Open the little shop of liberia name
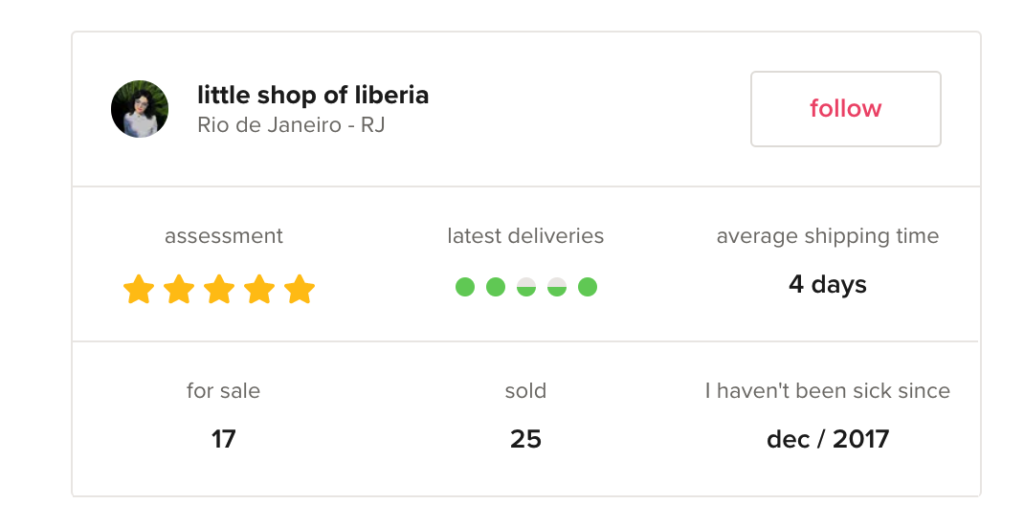Viewport: 1024px width, 526px height. 313,96
